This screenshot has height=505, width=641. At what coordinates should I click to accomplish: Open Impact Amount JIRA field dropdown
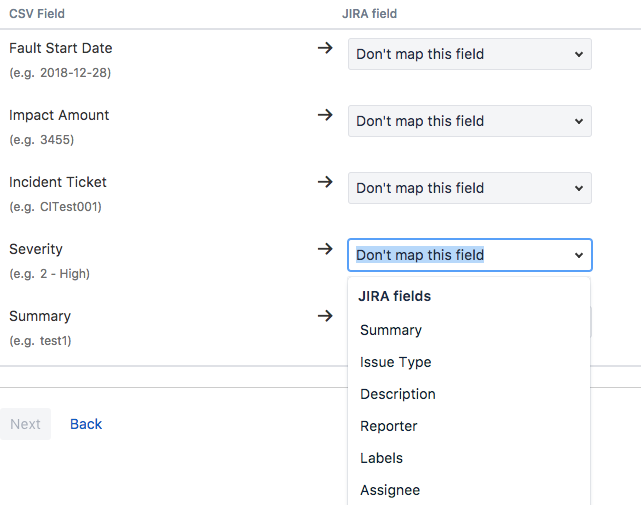469,121
